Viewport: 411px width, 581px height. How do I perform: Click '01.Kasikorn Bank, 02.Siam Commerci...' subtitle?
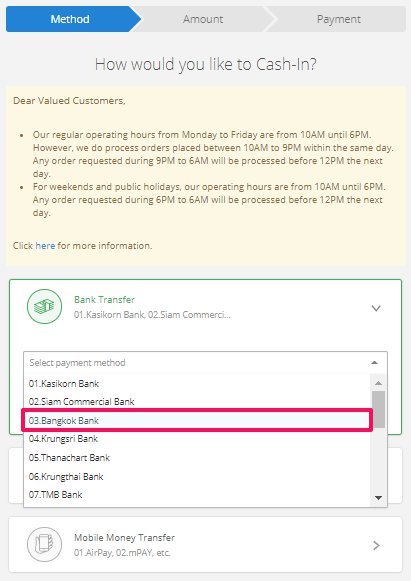[152, 315]
